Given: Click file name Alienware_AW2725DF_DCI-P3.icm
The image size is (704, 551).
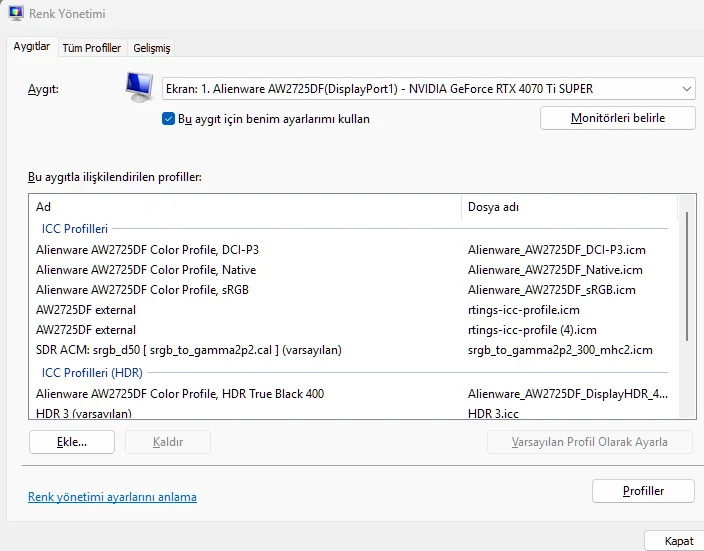Looking at the screenshot, I should tap(557, 250).
